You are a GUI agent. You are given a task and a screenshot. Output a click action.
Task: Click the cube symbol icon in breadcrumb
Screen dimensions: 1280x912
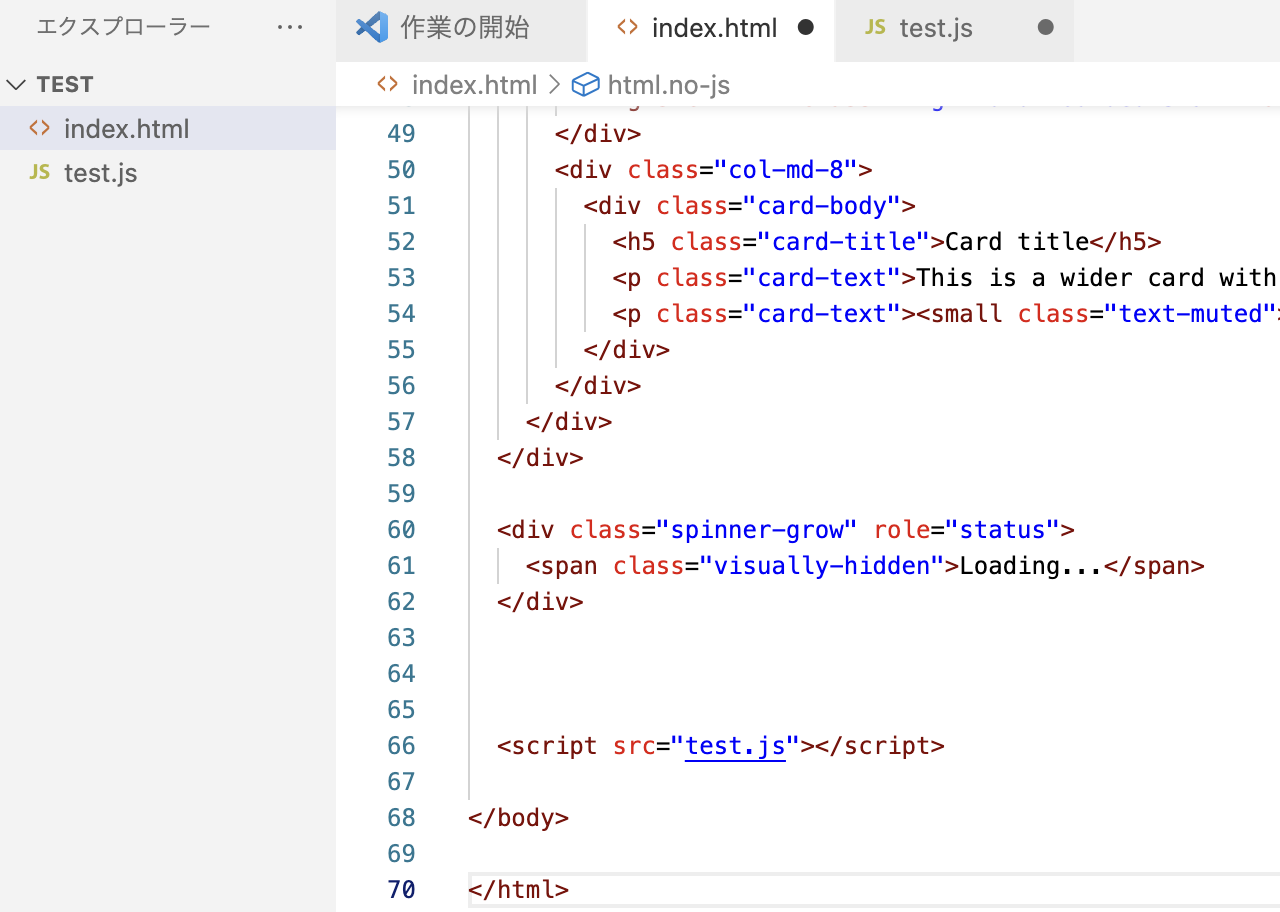pos(585,85)
